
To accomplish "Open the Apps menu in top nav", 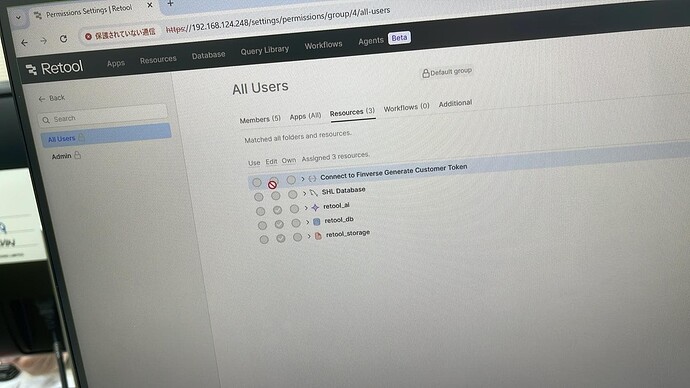I will point(116,63).
